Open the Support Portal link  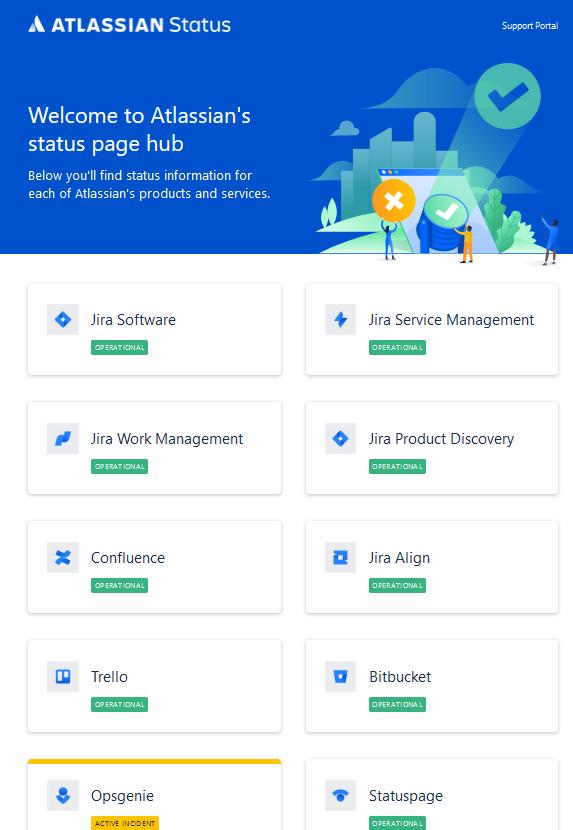point(530,26)
